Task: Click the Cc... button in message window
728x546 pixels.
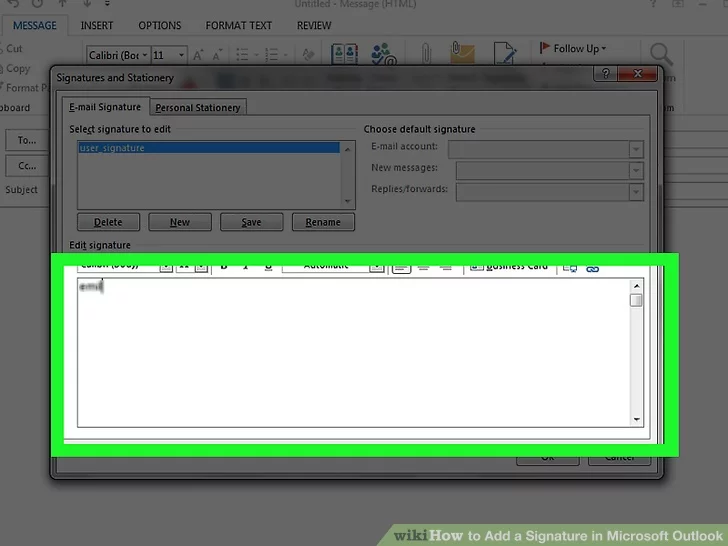Action: click(27, 166)
